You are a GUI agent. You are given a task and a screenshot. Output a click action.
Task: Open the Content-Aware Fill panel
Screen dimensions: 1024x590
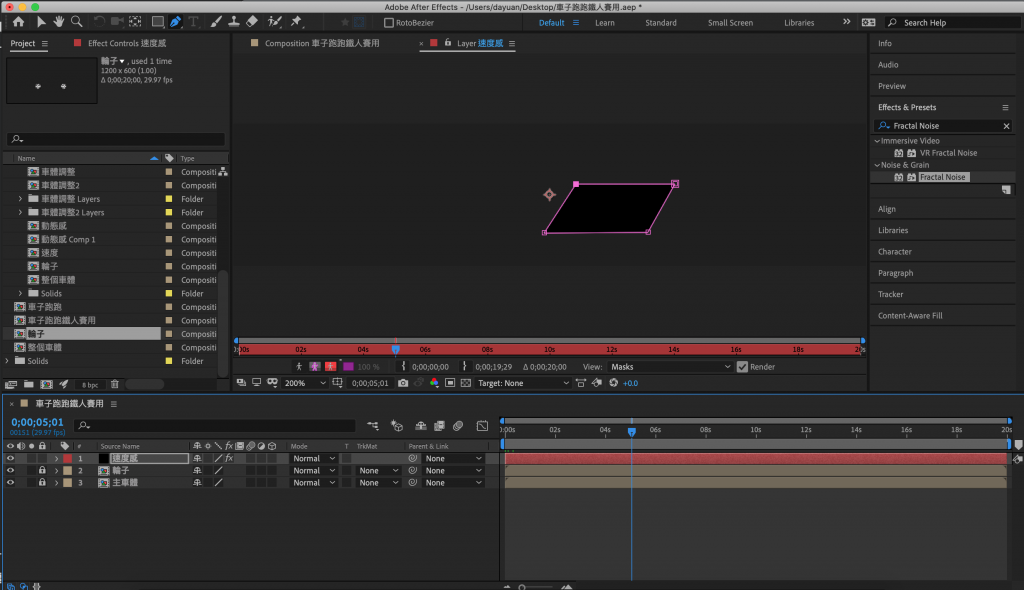pyautogui.click(x=910, y=316)
